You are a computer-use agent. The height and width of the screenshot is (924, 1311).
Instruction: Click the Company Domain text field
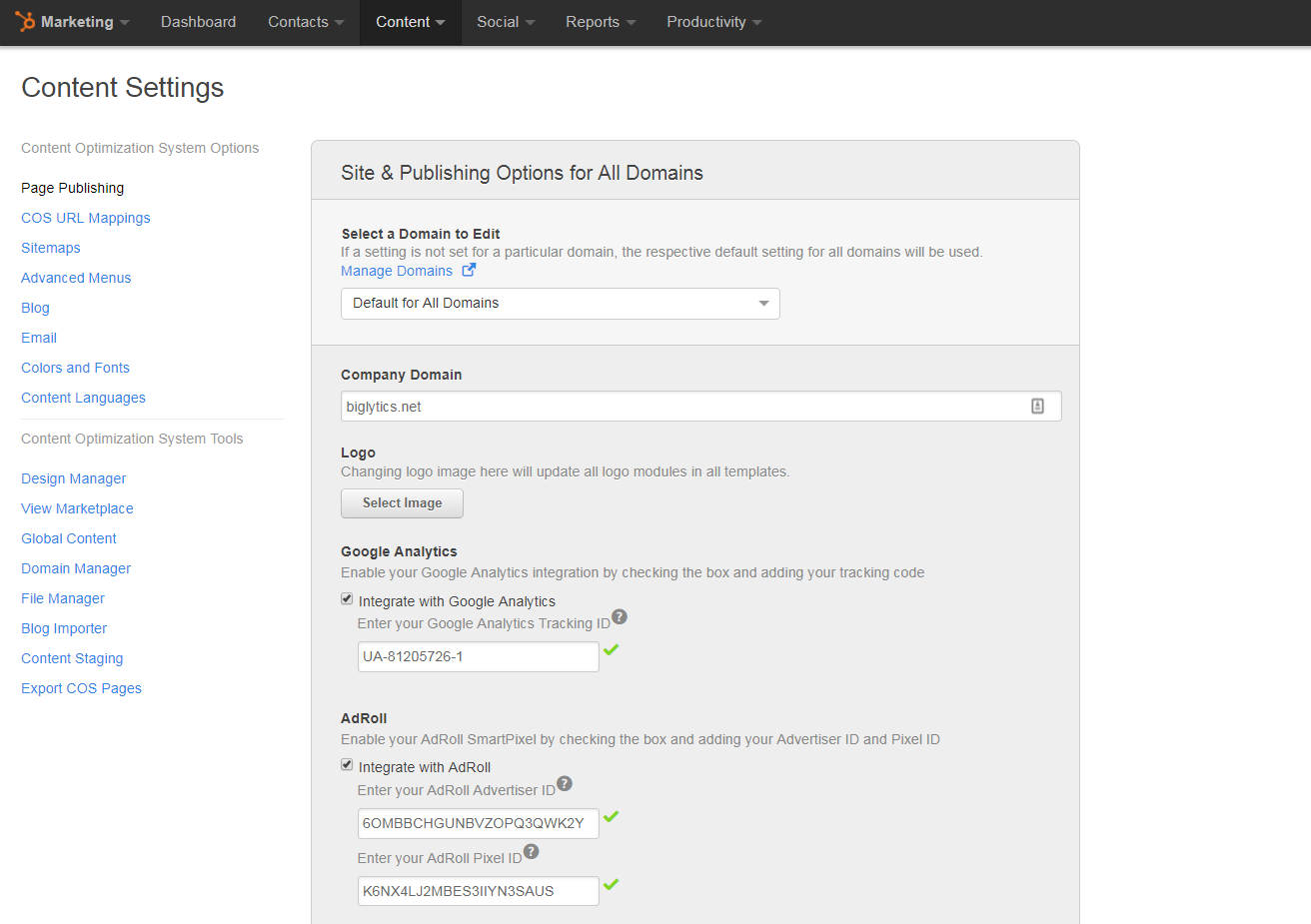pyautogui.click(x=679, y=407)
